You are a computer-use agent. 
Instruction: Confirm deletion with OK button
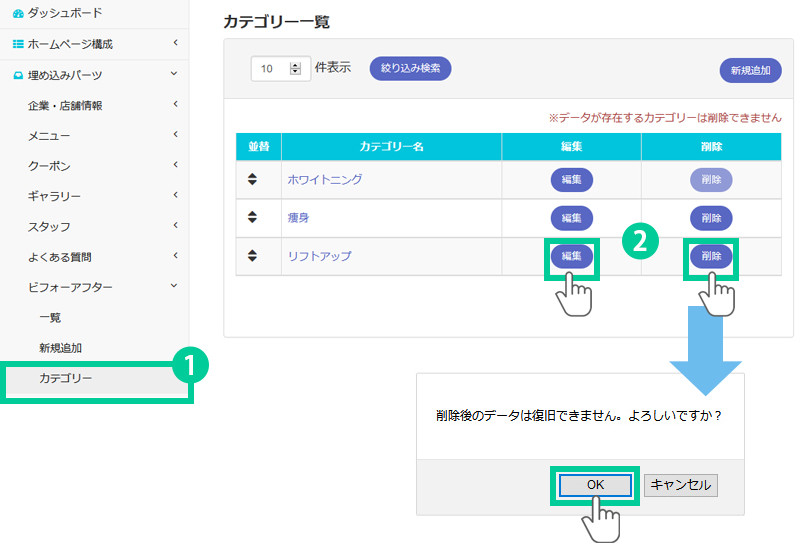click(x=595, y=484)
